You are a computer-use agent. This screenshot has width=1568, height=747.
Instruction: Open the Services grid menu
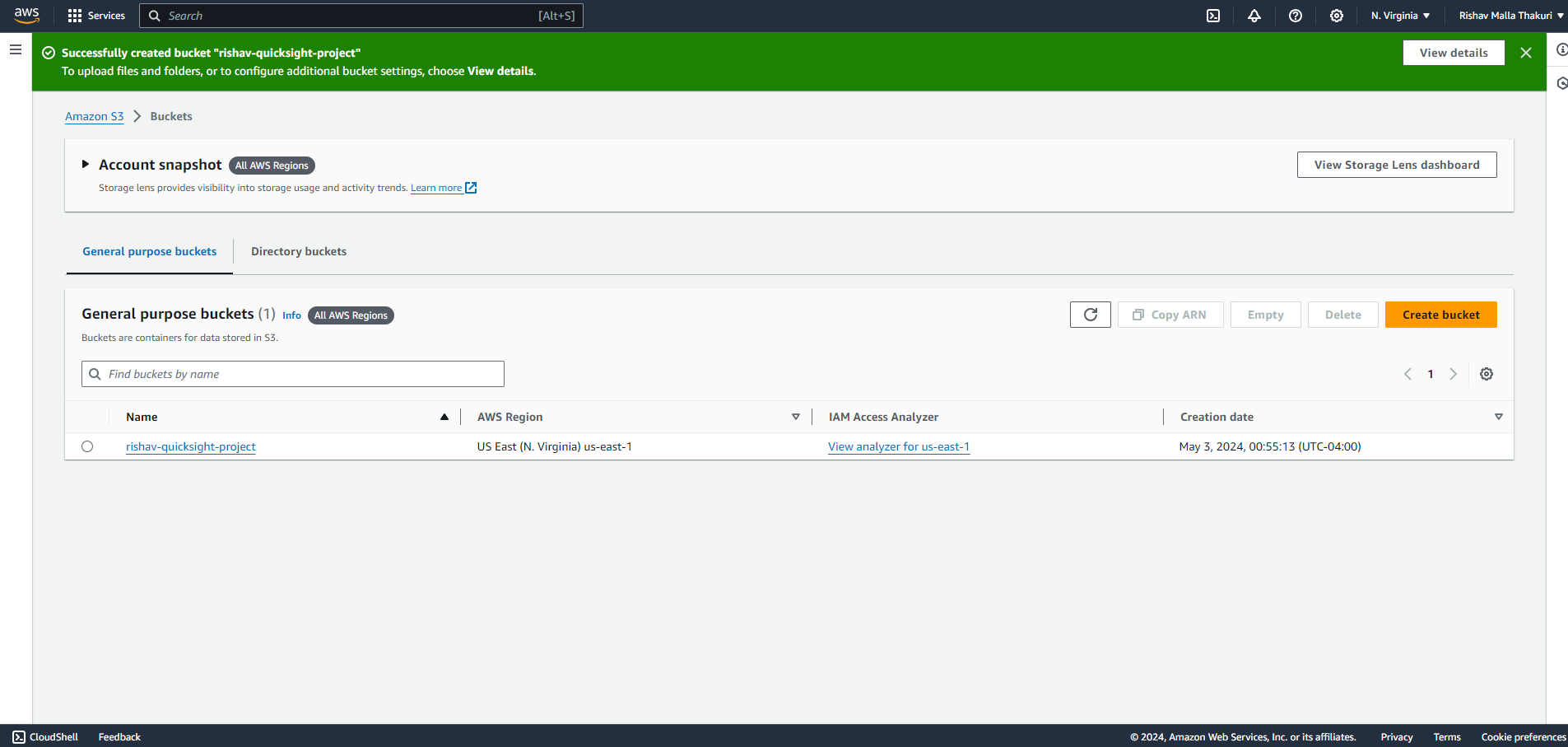pos(96,16)
